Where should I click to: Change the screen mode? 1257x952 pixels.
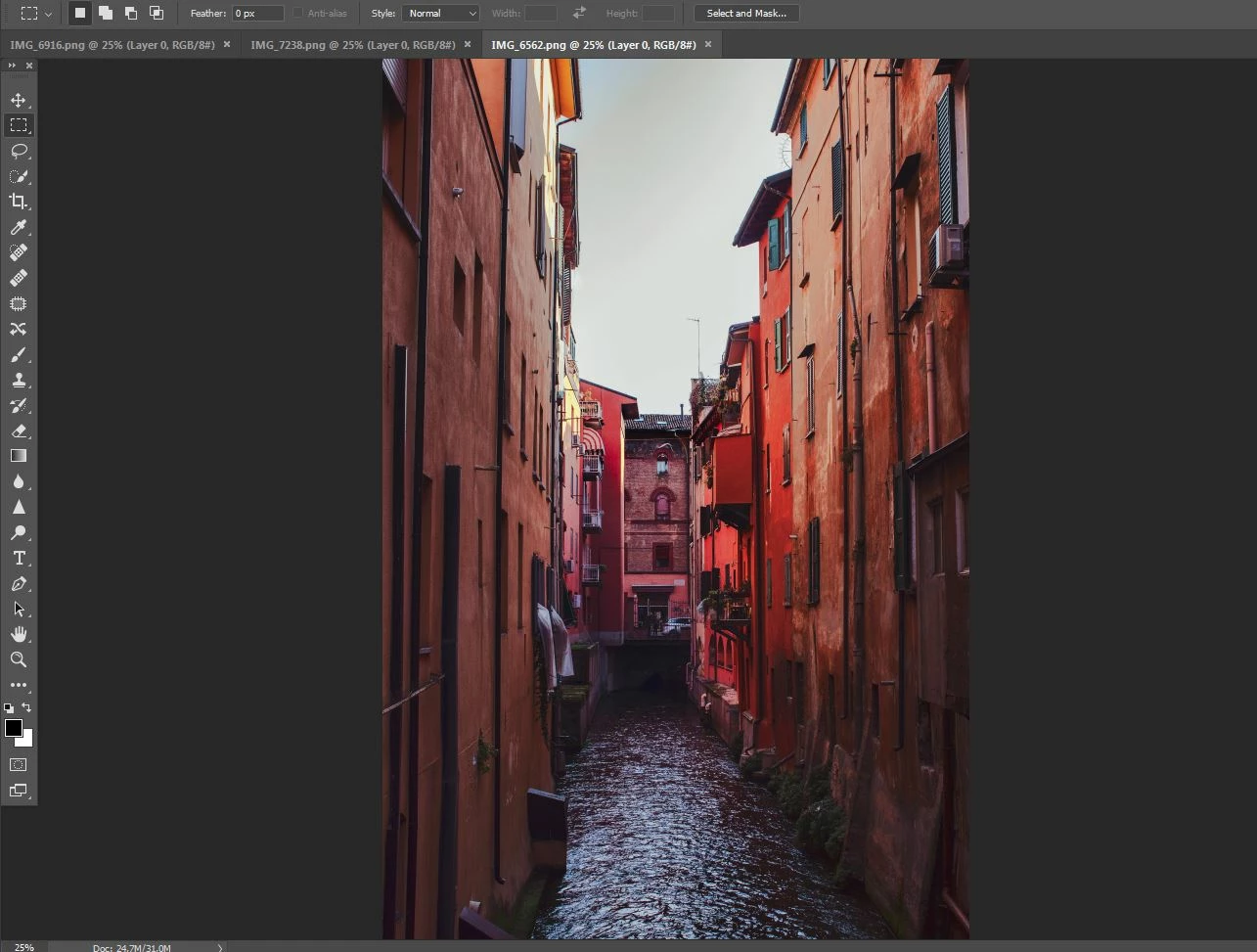click(19, 790)
